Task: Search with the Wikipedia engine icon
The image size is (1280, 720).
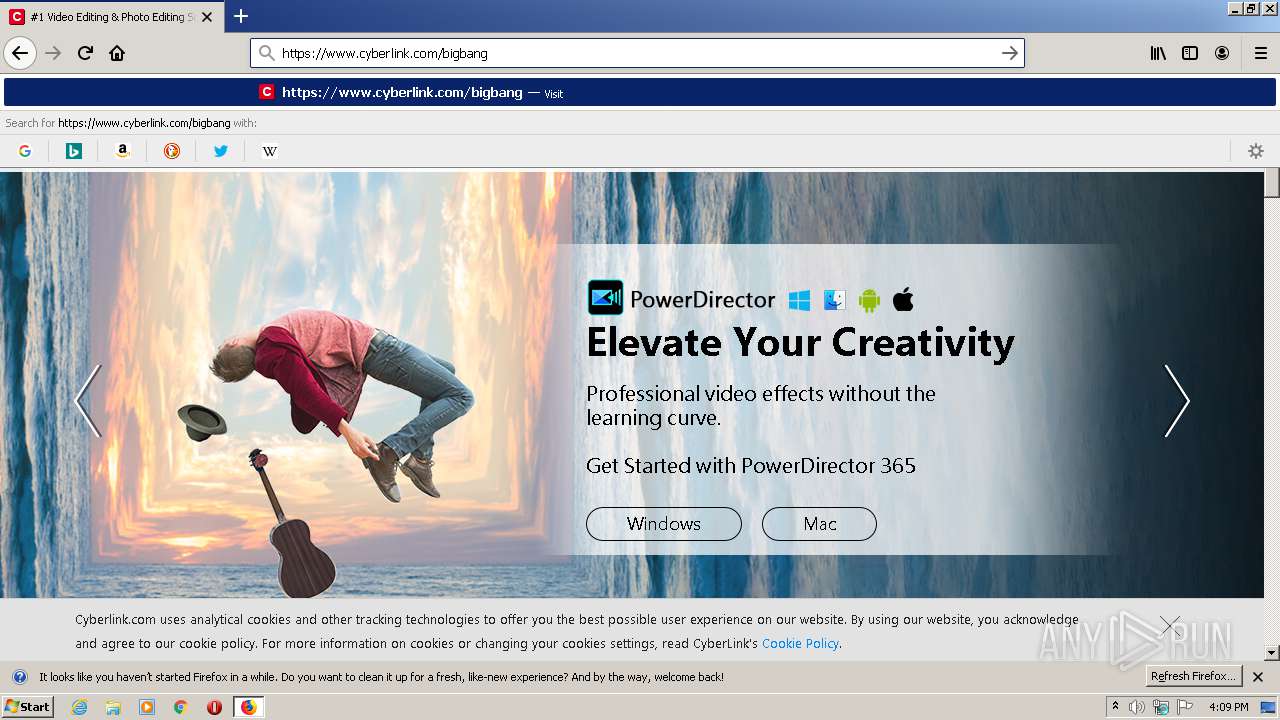Action: [270, 151]
